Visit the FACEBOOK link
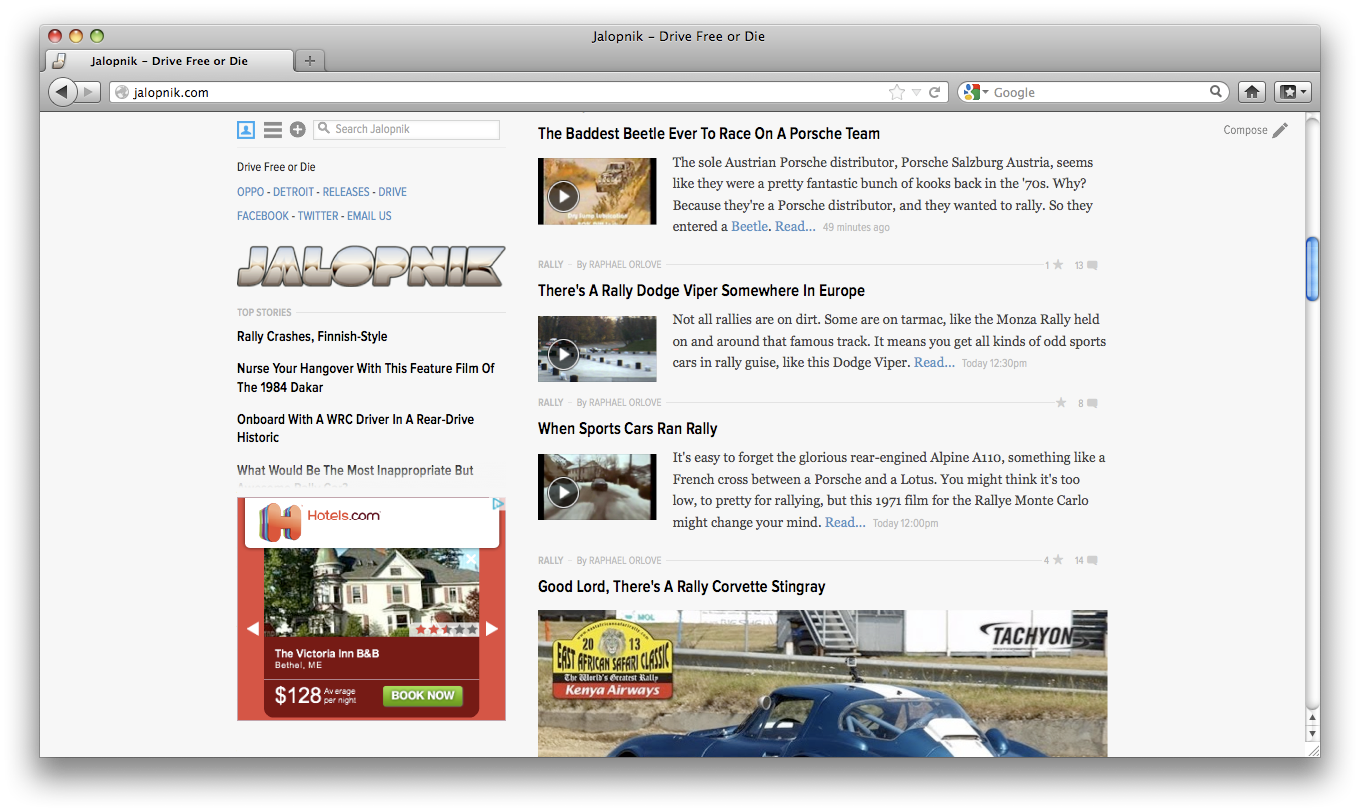 (x=263, y=216)
